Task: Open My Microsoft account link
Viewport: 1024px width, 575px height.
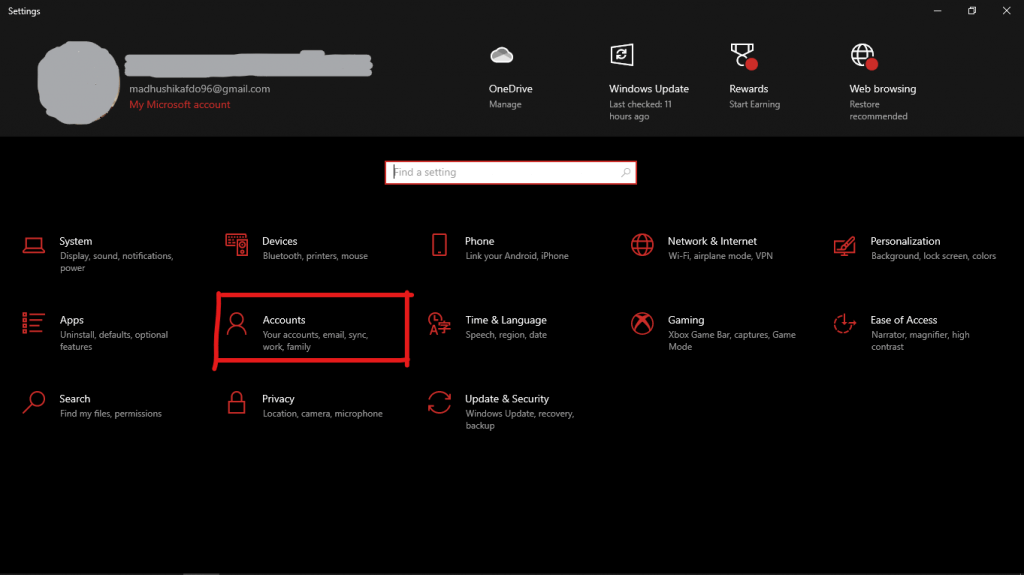Action: (180, 105)
